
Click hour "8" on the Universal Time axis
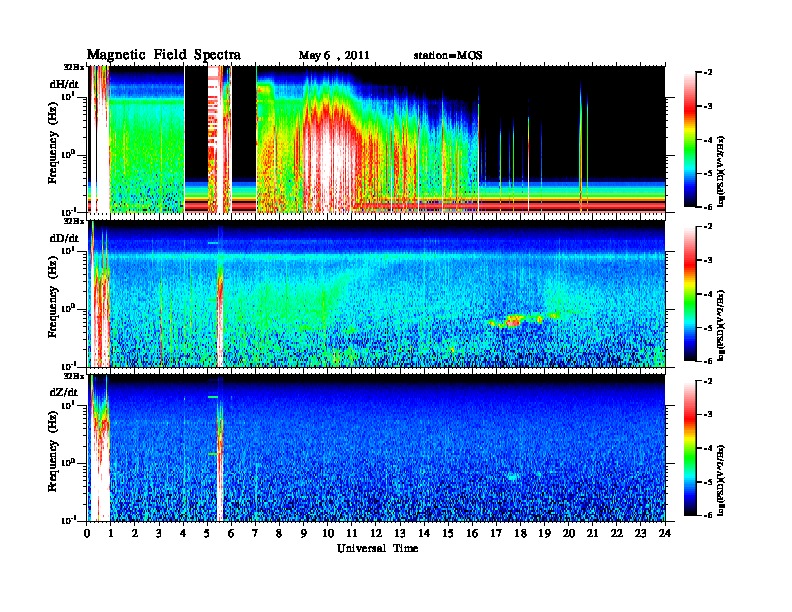point(279,534)
